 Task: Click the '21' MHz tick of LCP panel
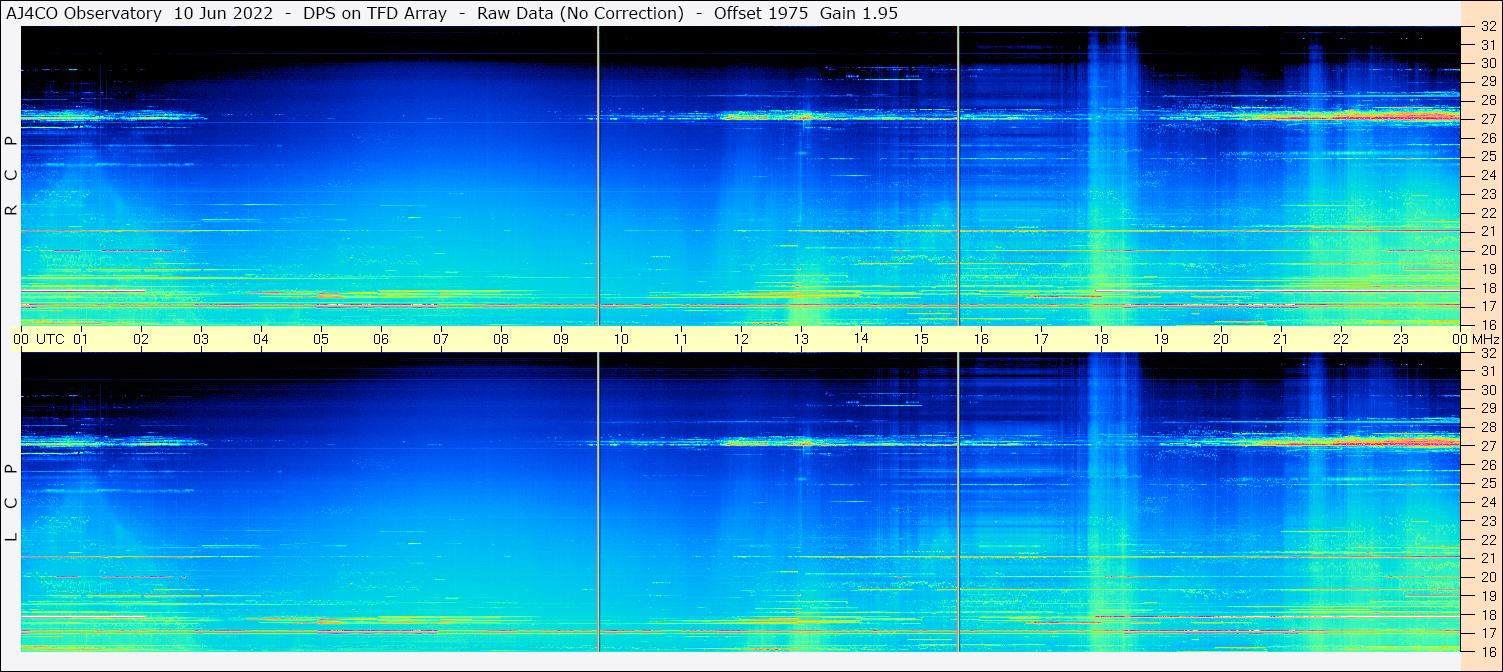click(x=1487, y=558)
